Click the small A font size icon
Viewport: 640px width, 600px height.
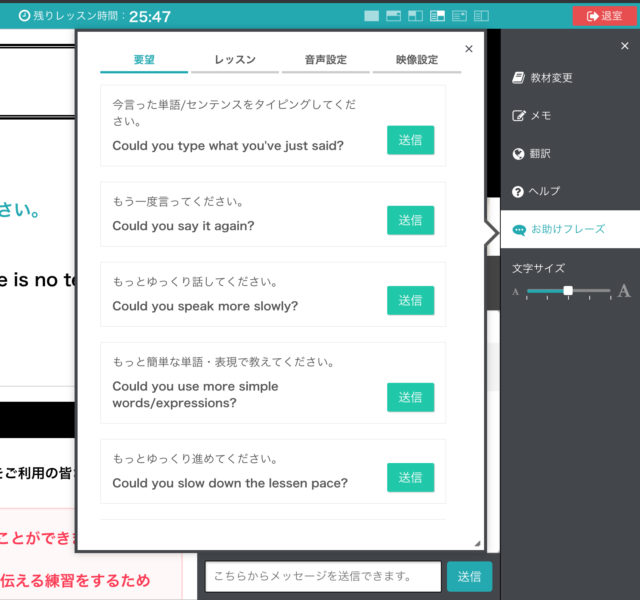[516, 292]
